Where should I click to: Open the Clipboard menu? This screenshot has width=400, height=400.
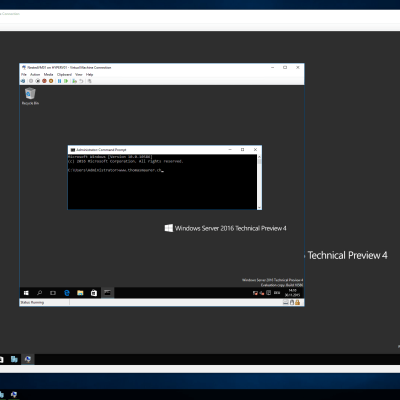click(x=64, y=75)
